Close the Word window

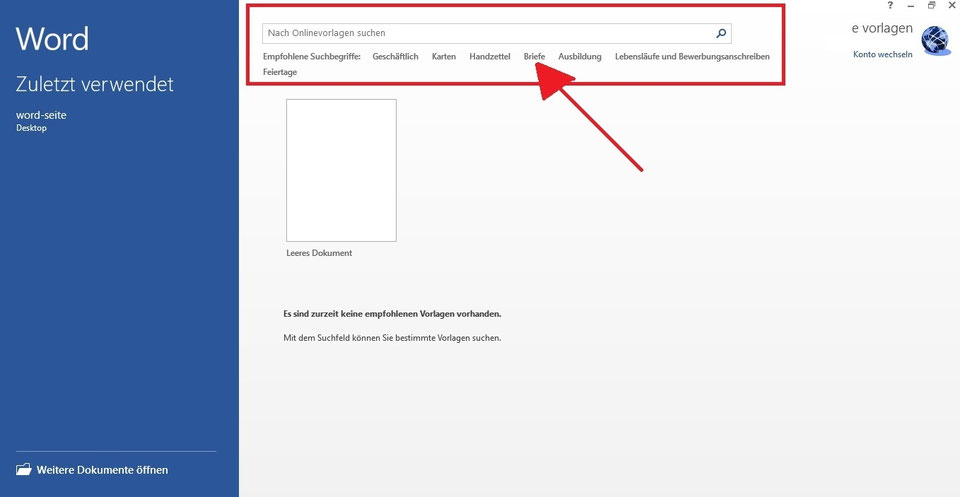(x=951, y=6)
